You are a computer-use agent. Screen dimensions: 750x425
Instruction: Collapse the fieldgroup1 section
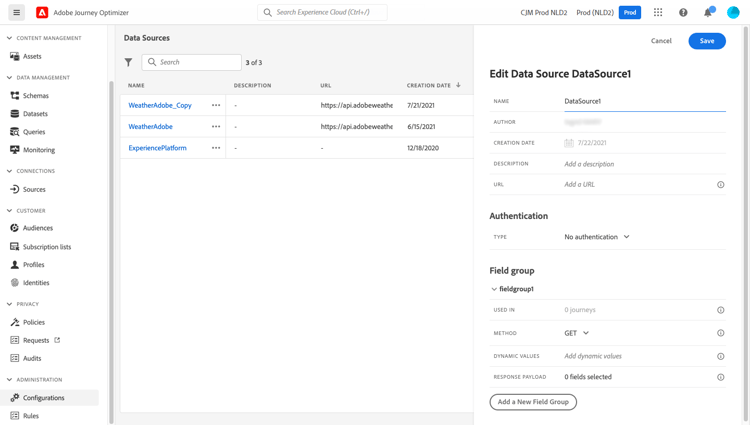[x=494, y=289]
